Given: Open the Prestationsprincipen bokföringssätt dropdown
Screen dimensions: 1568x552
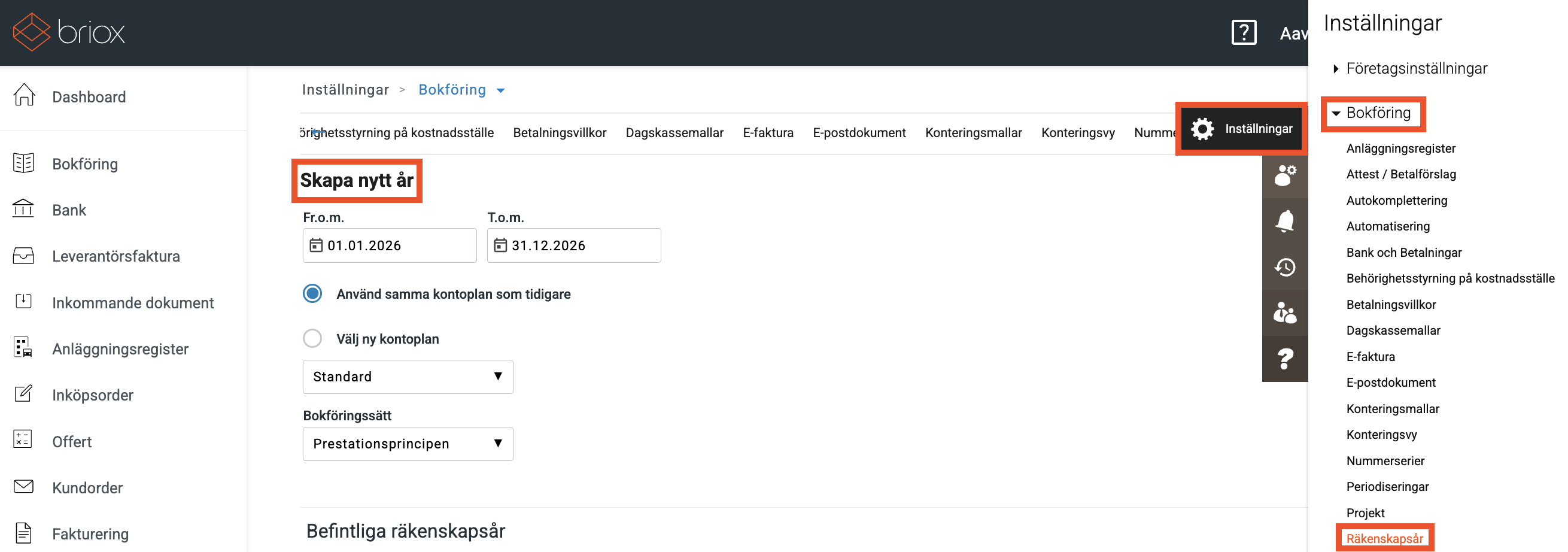Looking at the screenshot, I should coord(407,444).
